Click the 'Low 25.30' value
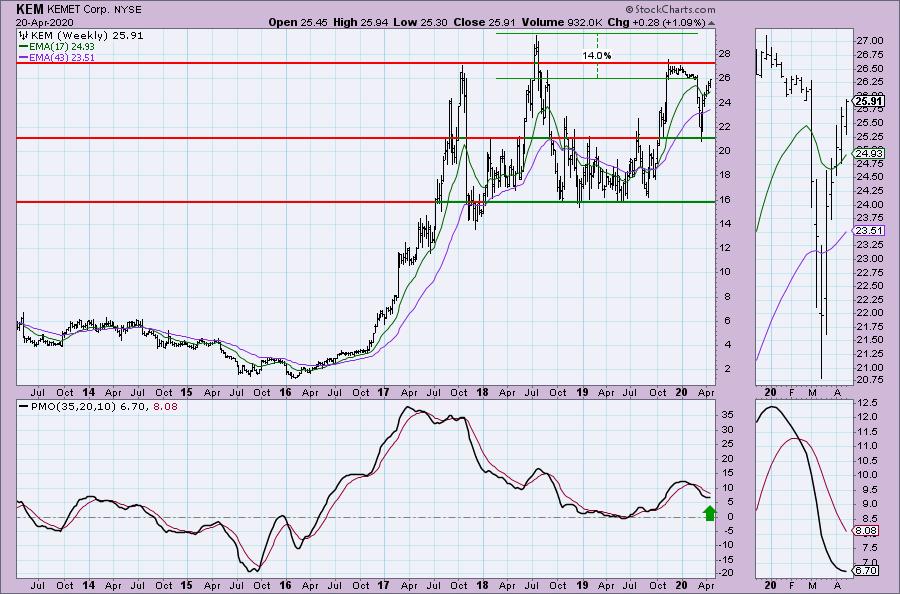 coord(421,23)
